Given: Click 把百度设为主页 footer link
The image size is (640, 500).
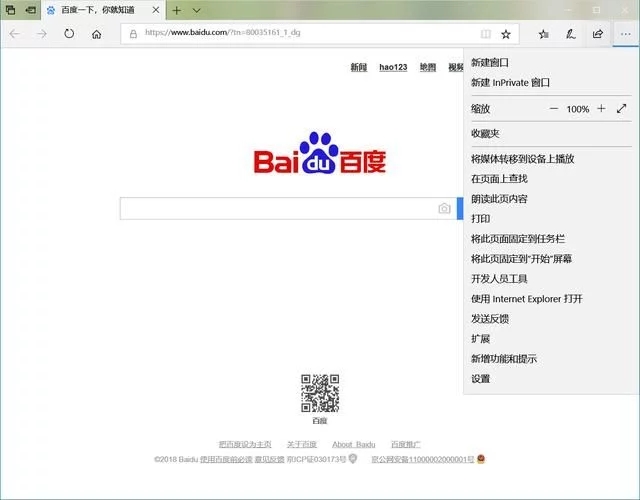Looking at the screenshot, I should tap(245, 444).
